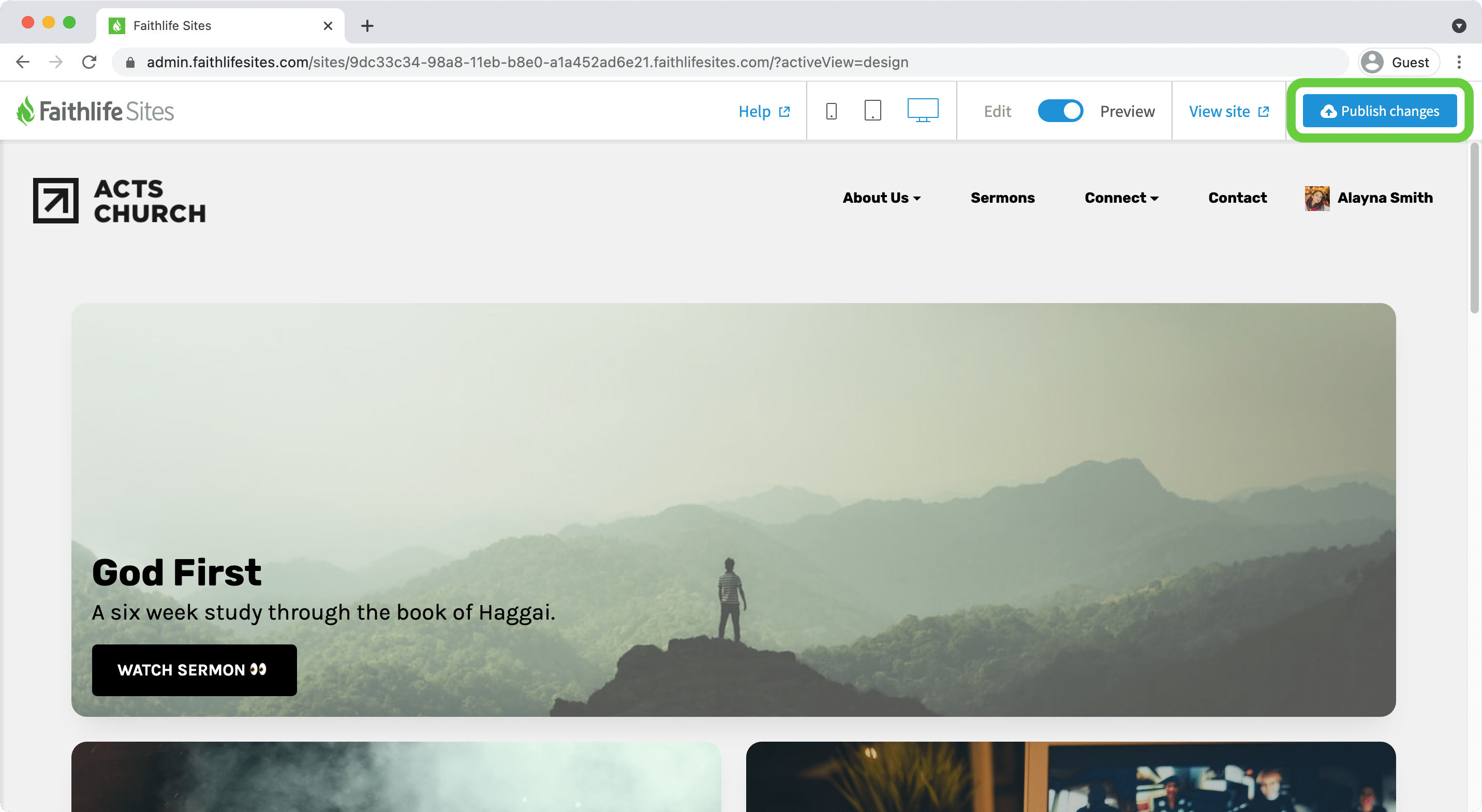Click the Acts Church arrow logo
1482x812 pixels.
[x=56, y=201]
